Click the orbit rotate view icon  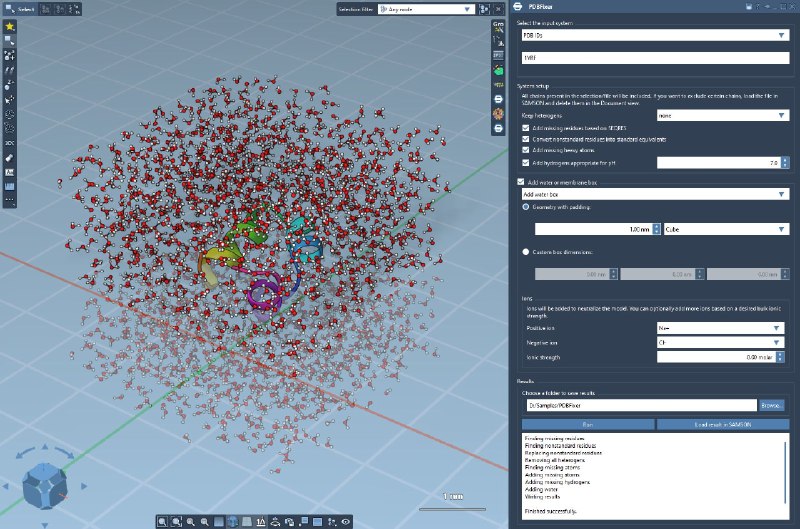(276, 521)
